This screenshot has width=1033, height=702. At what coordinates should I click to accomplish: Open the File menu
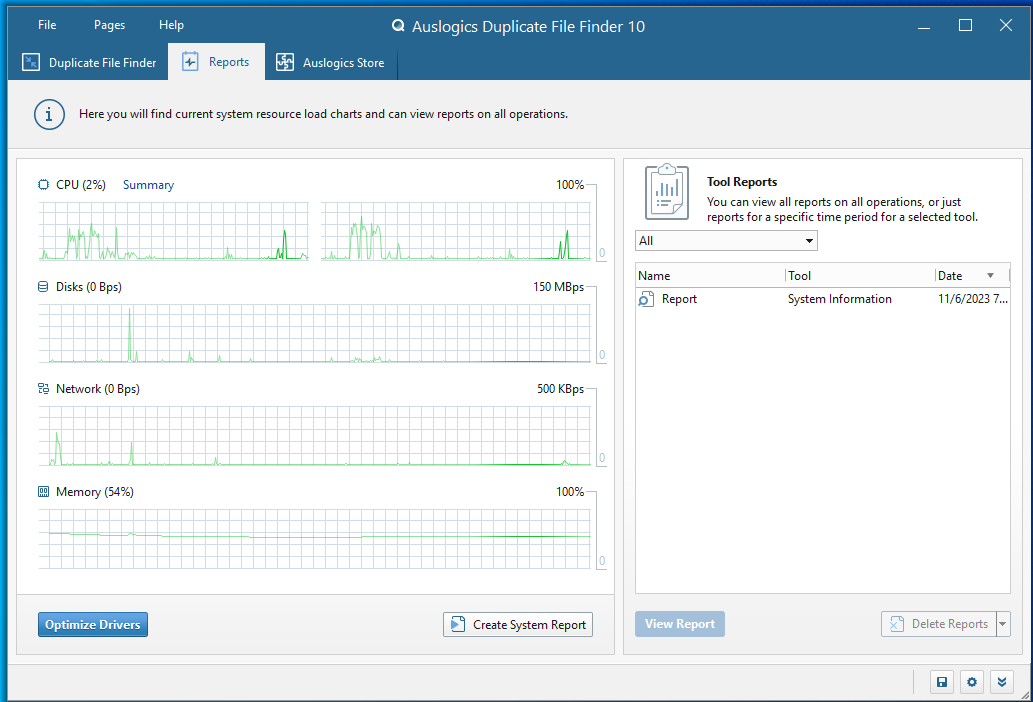click(47, 25)
